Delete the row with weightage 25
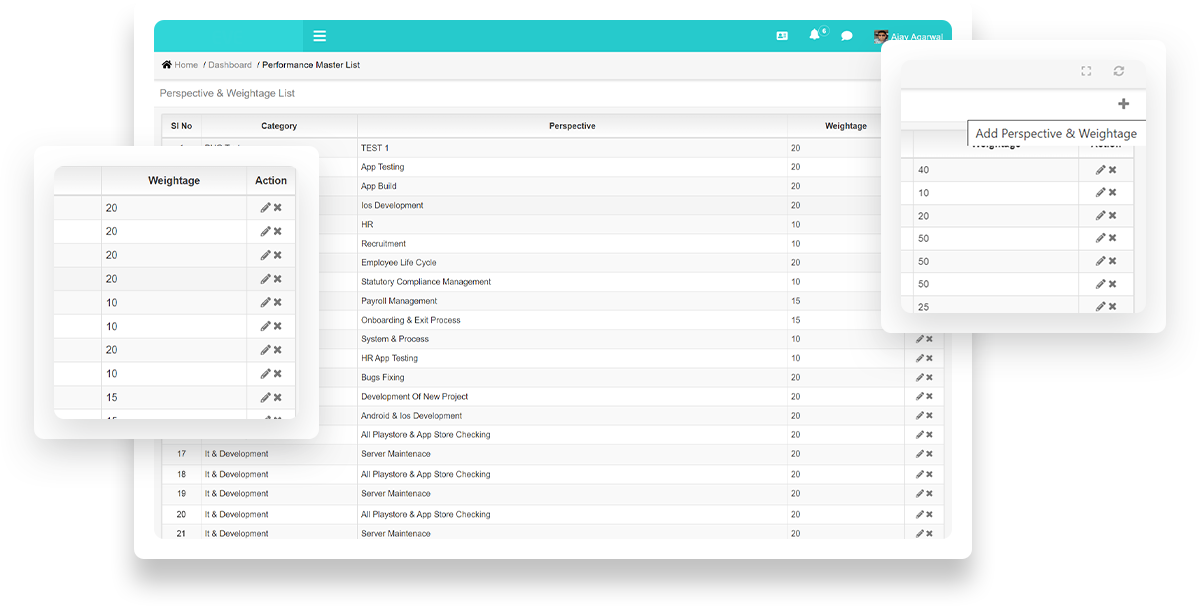Screen dimensions: 1200x606 1112,306
